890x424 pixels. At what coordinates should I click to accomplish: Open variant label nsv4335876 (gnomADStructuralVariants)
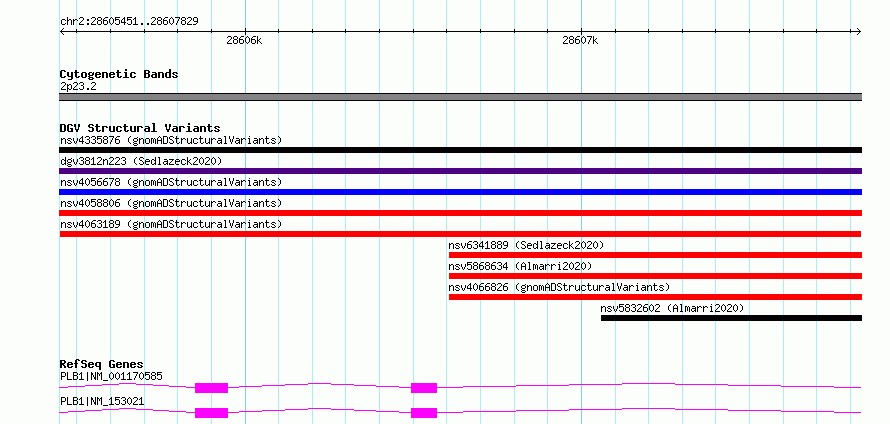171,140
